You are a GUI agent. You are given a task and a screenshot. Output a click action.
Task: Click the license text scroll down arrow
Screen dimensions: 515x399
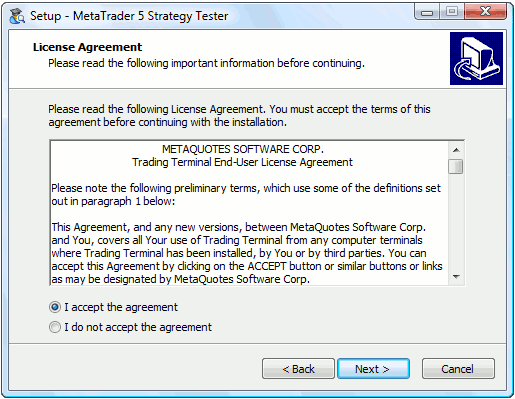tap(456, 277)
